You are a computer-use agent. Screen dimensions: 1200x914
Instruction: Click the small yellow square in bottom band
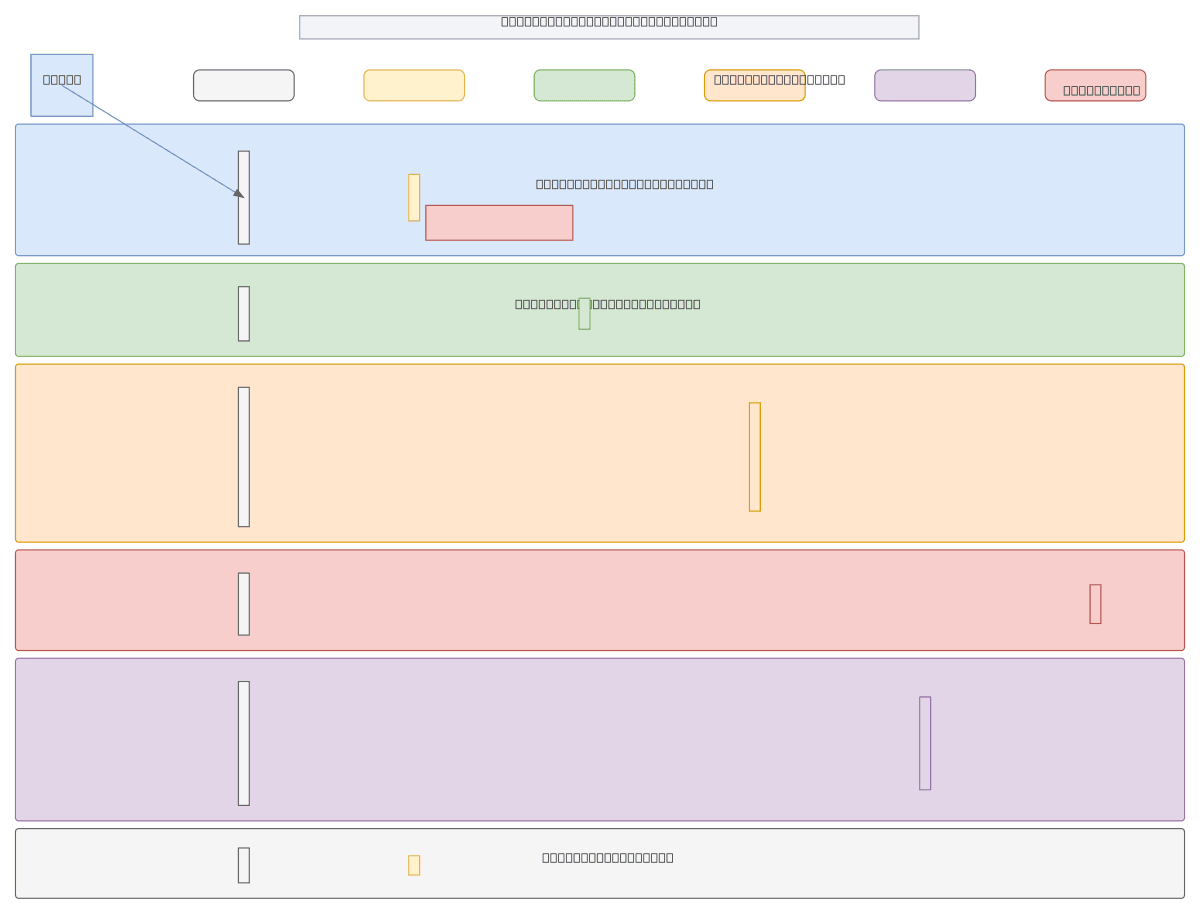(x=414, y=865)
